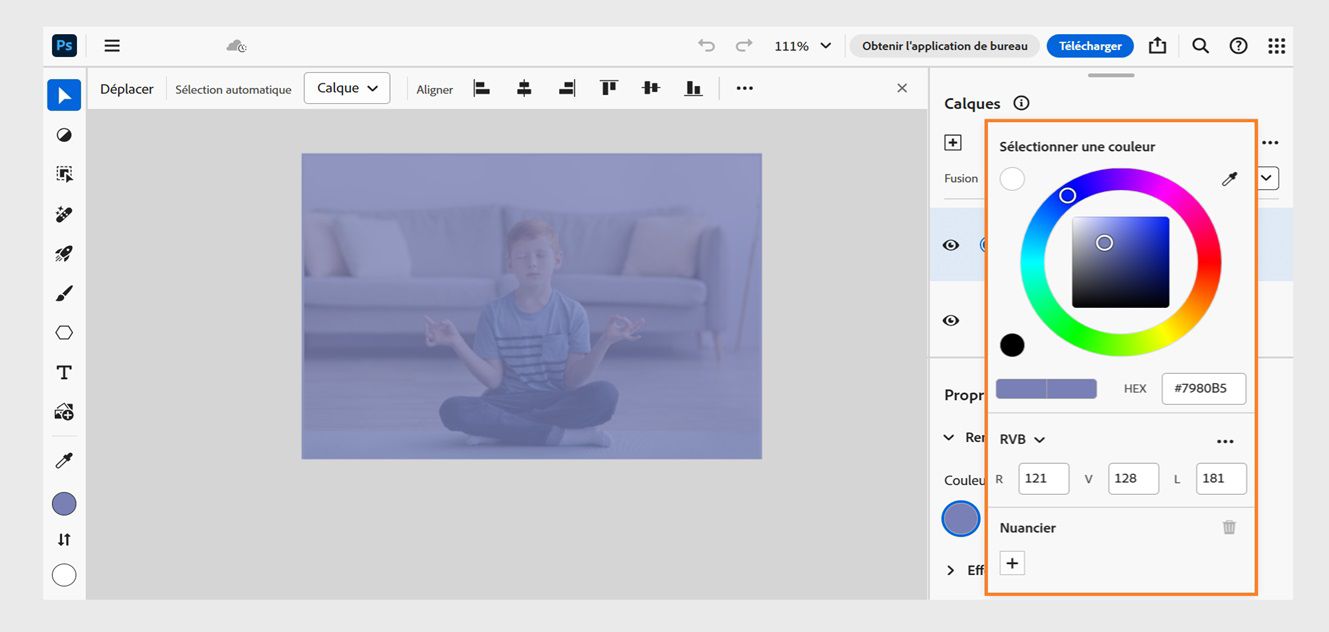Image resolution: width=1329 pixels, height=632 pixels.
Task: Select the Brush tool
Action: [64, 294]
